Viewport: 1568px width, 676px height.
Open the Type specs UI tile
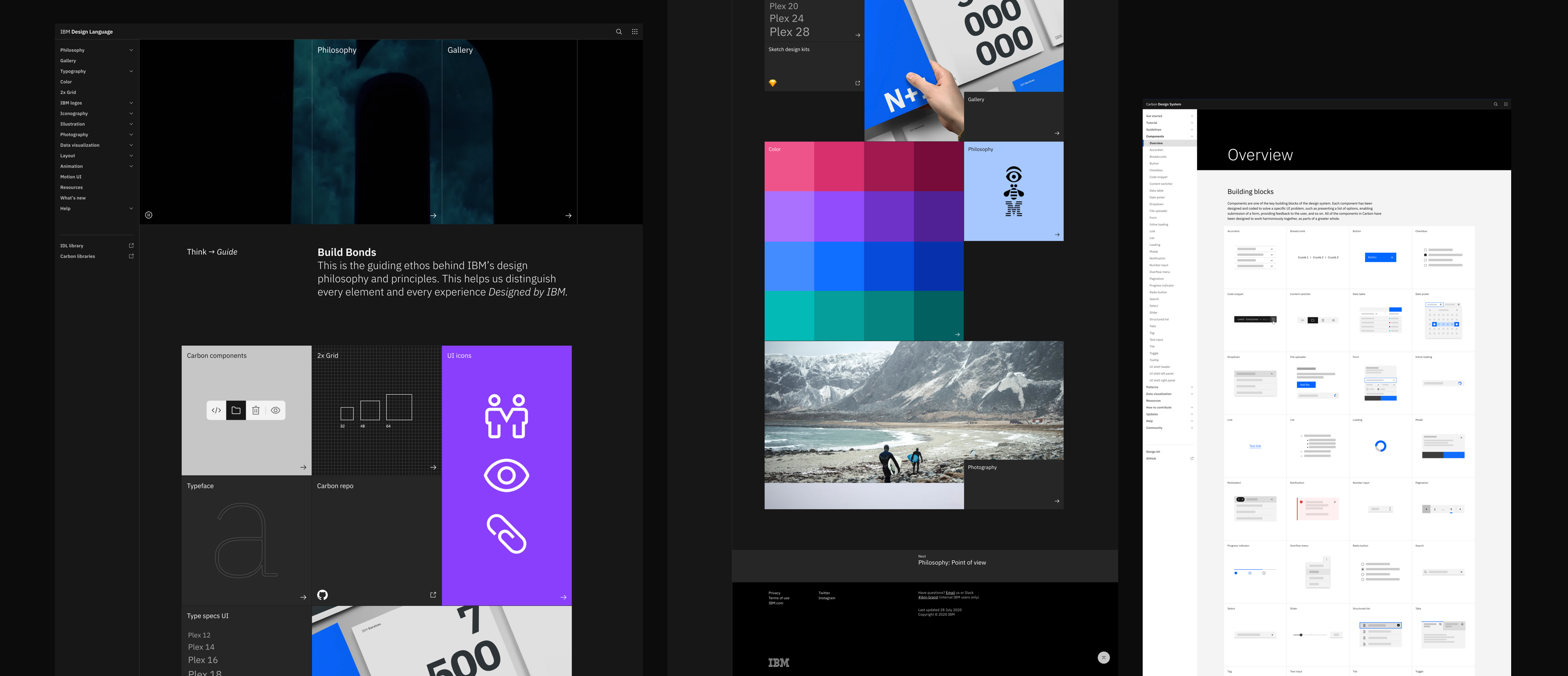[246, 640]
